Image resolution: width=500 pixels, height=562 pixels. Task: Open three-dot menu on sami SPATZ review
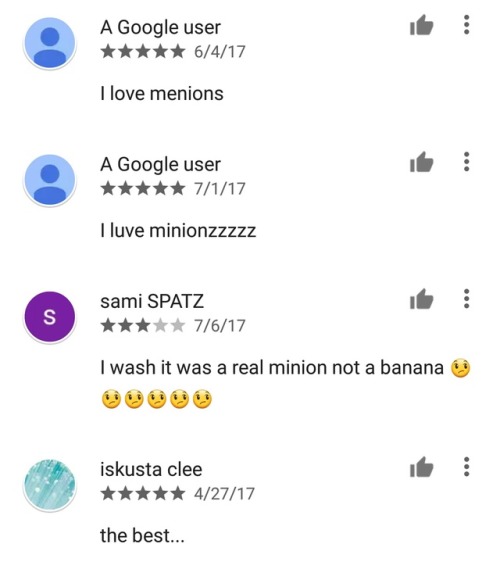(466, 299)
